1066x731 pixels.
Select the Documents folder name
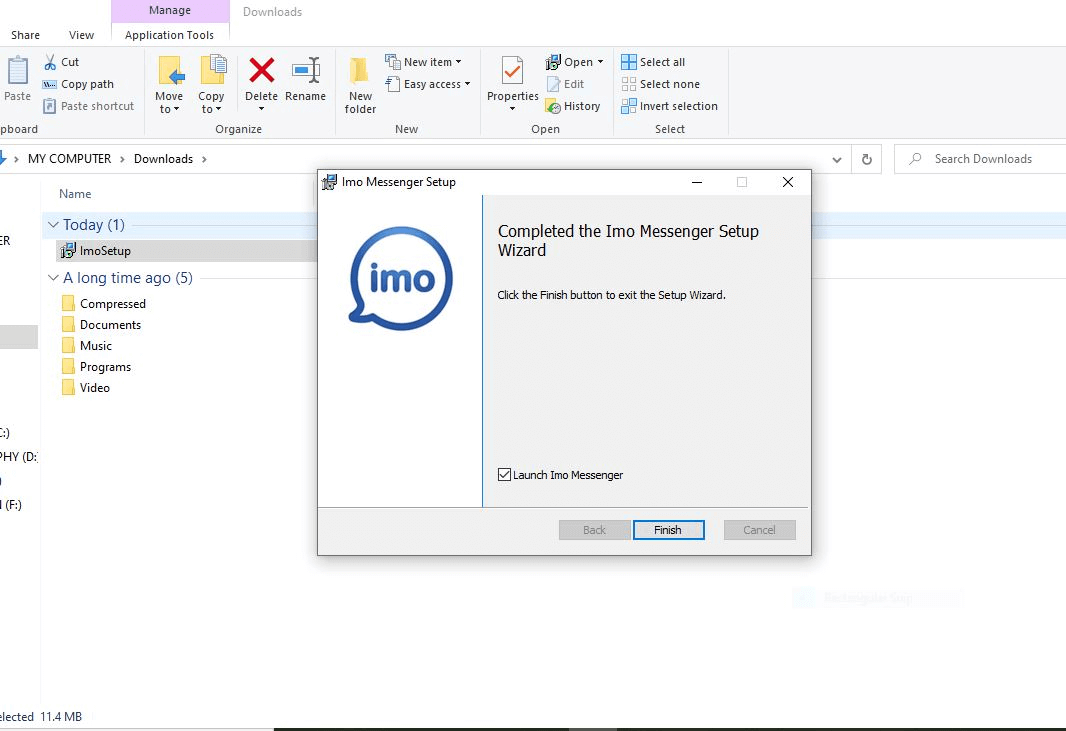(x=110, y=324)
